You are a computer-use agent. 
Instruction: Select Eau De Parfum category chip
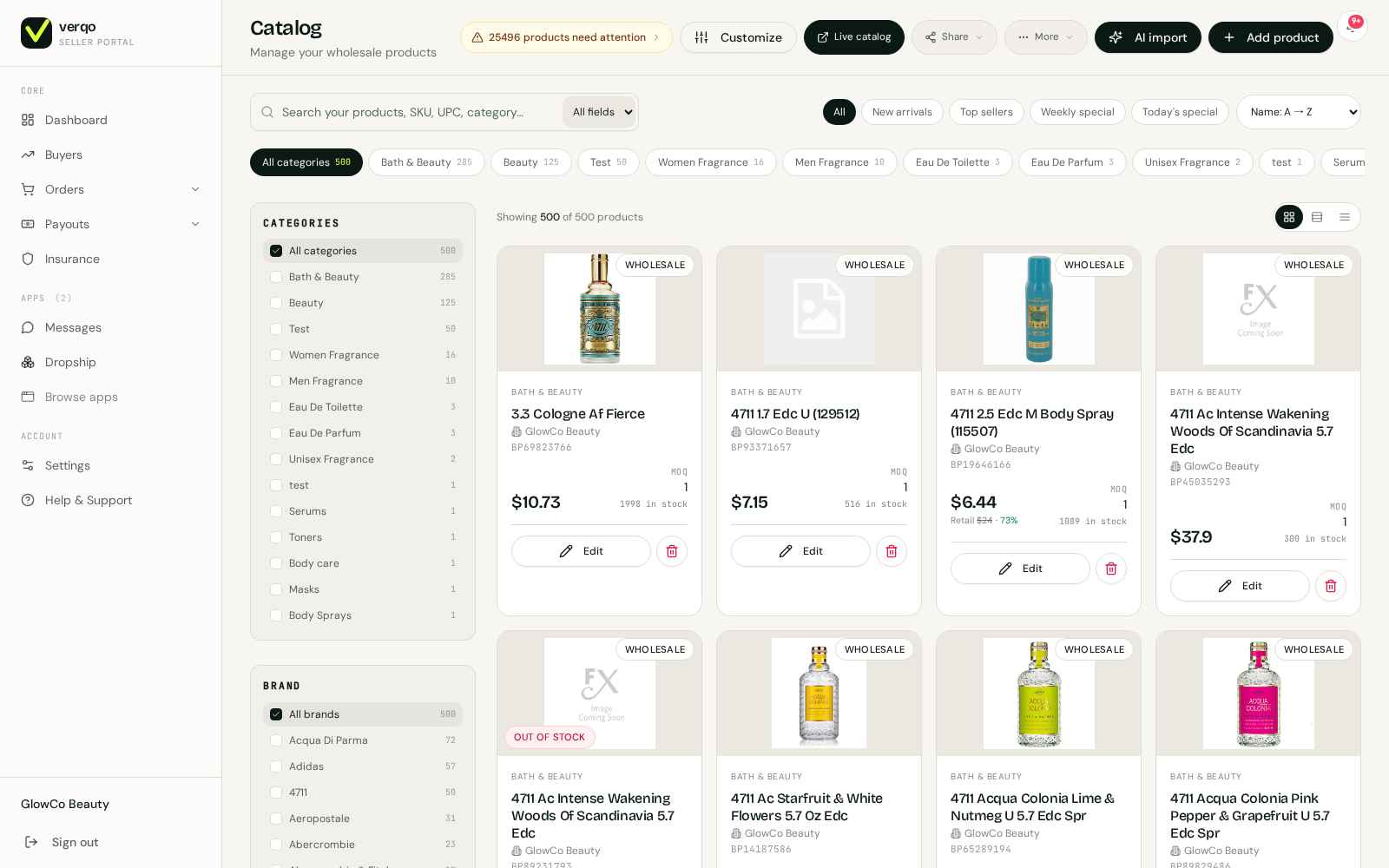click(x=1072, y=162)
